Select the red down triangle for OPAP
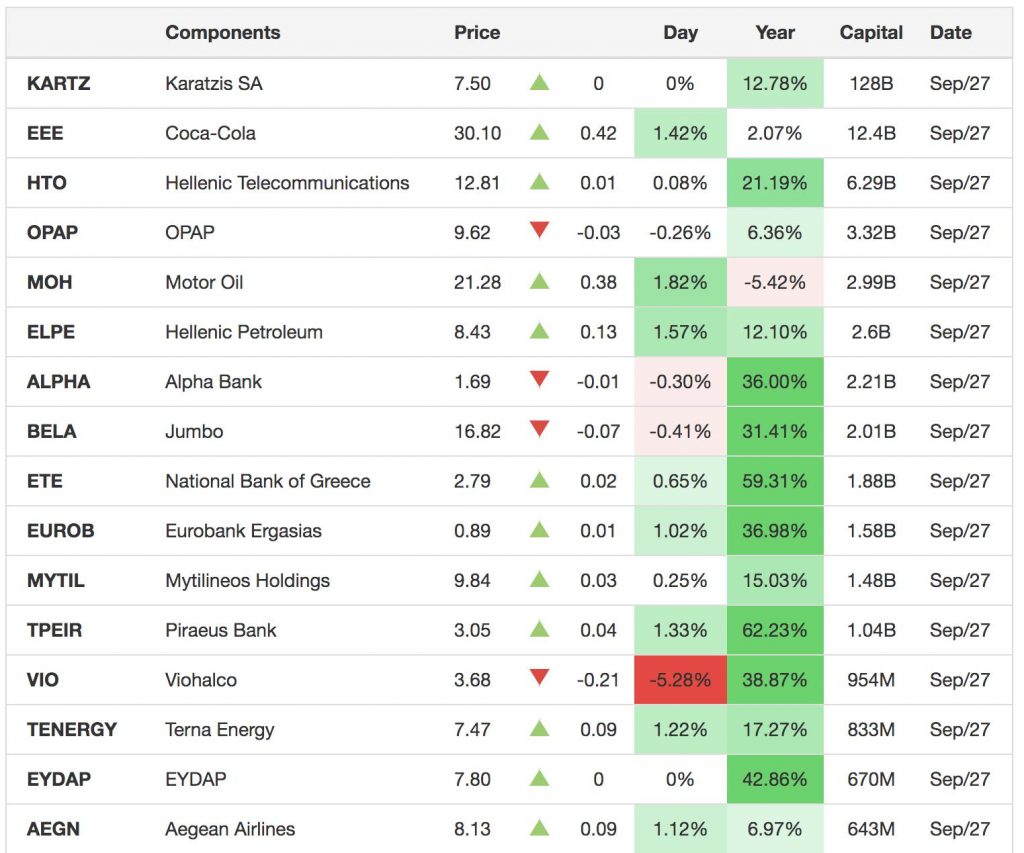 (539, 232)
